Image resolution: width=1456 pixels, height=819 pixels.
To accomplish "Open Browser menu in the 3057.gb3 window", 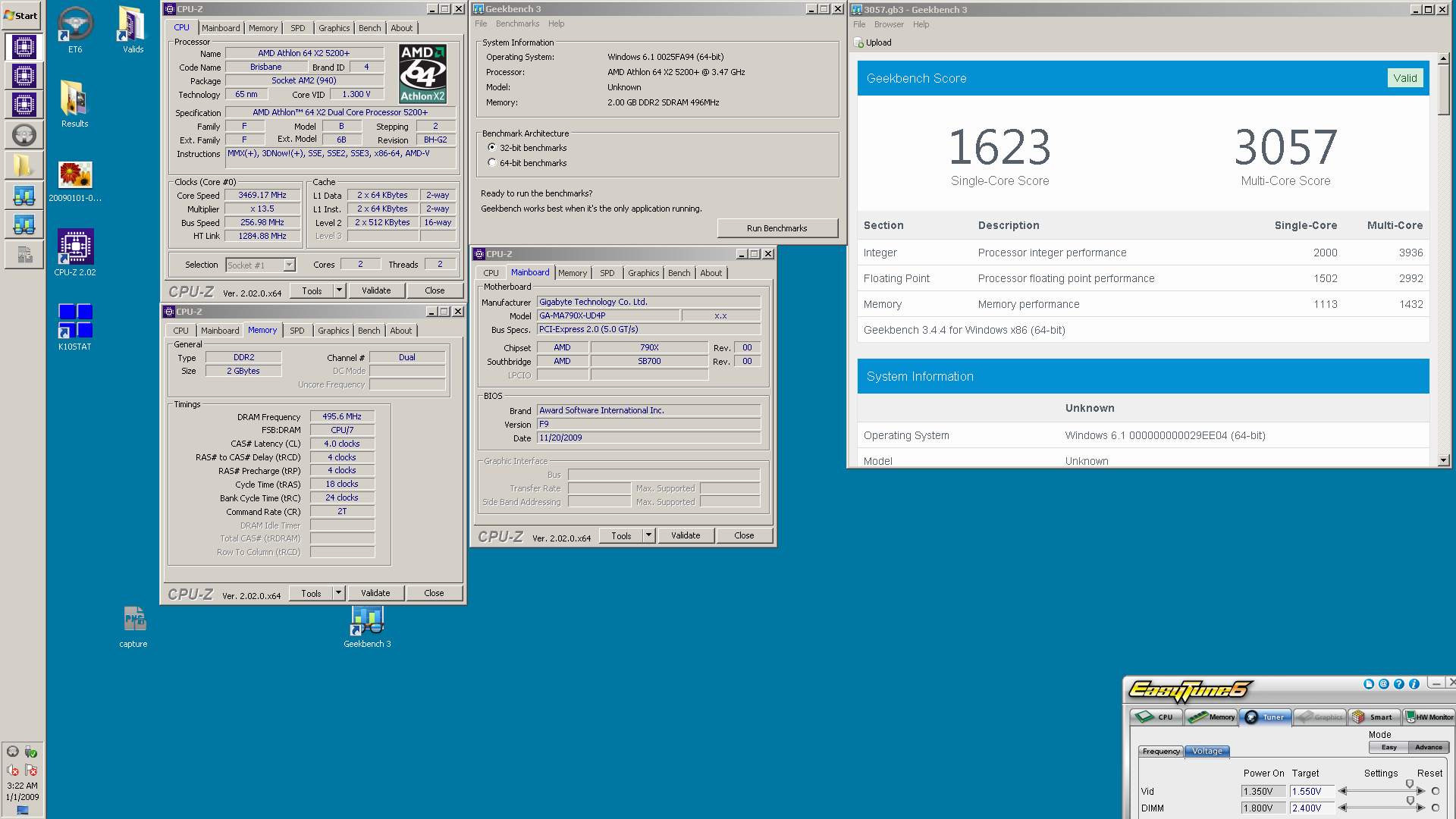I will point(889,24).
